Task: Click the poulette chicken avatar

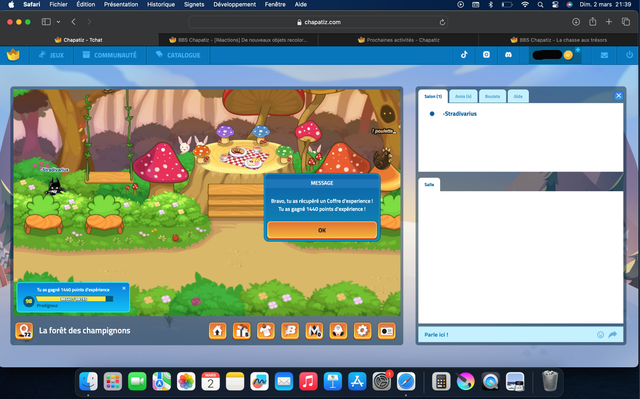Action: click(383, 158)
